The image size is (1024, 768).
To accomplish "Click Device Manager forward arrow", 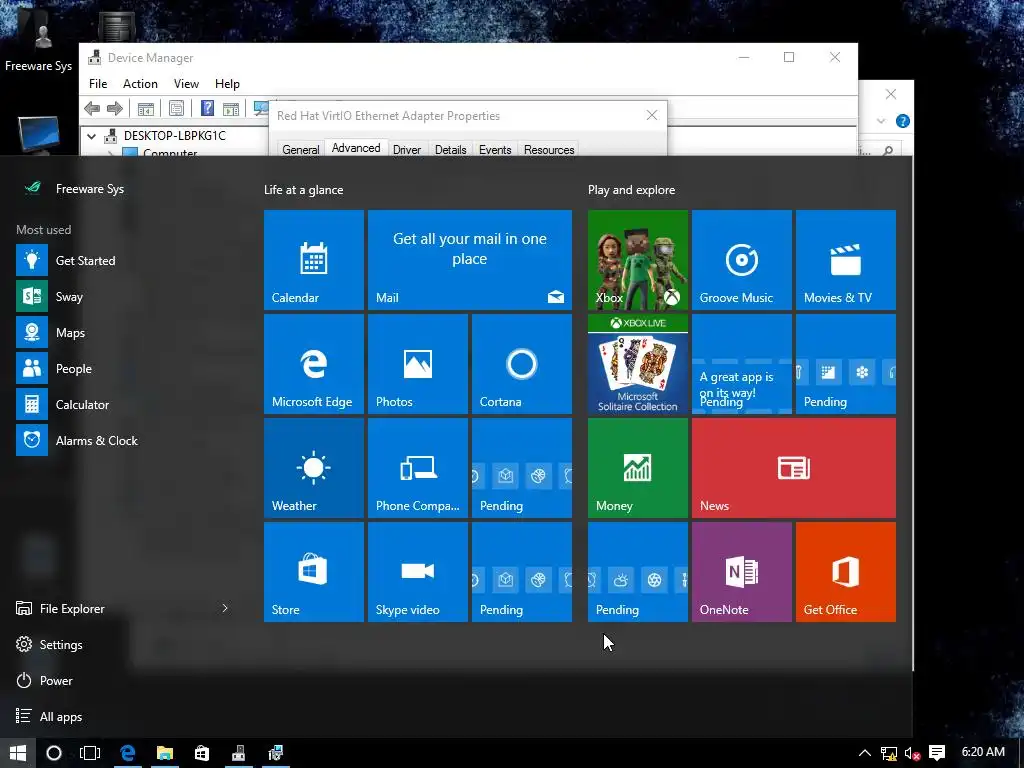I will [115, 108].
